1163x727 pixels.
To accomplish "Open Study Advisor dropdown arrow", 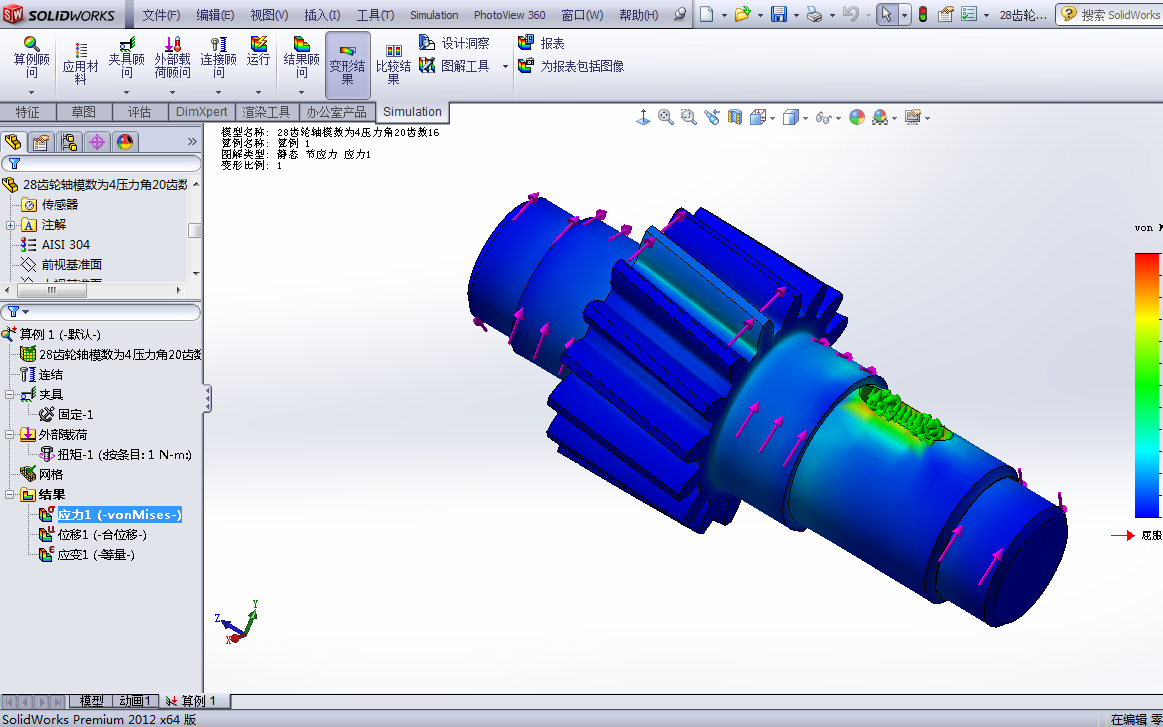I will pyautogui.click(x=31, y=93).
